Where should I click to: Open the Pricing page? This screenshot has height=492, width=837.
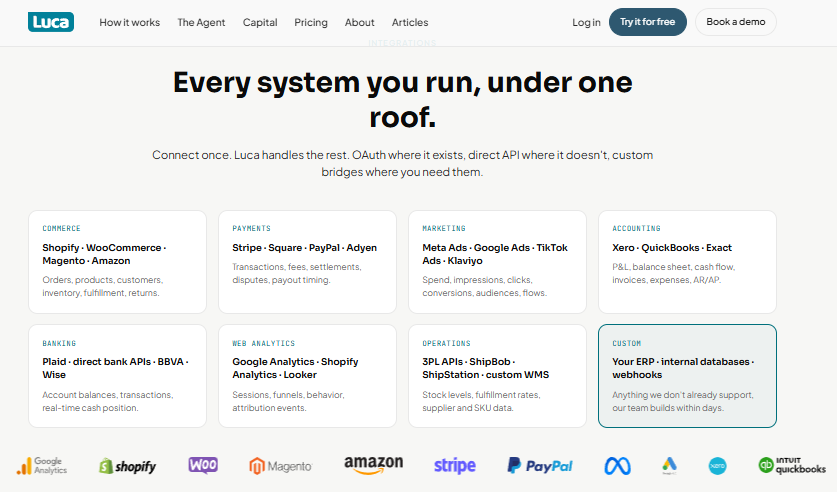311,22
